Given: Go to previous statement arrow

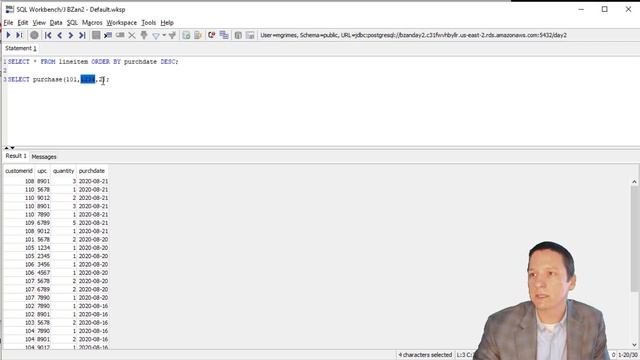Looking at the screenshot, I should click(x=60, y=36).
